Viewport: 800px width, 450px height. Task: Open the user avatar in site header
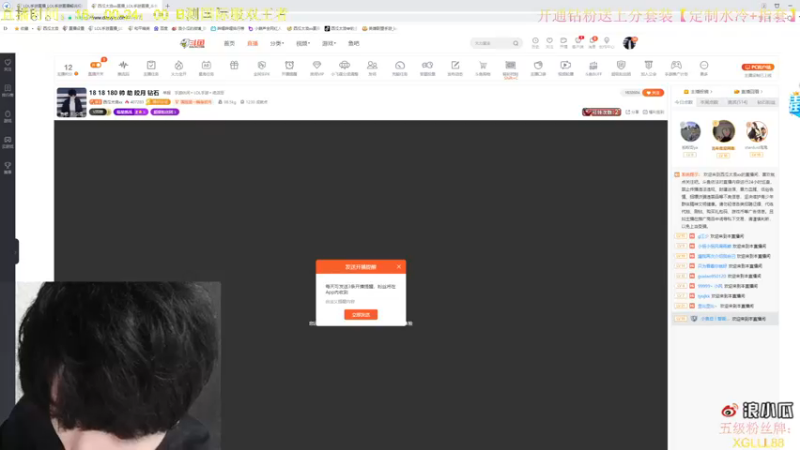630,43
